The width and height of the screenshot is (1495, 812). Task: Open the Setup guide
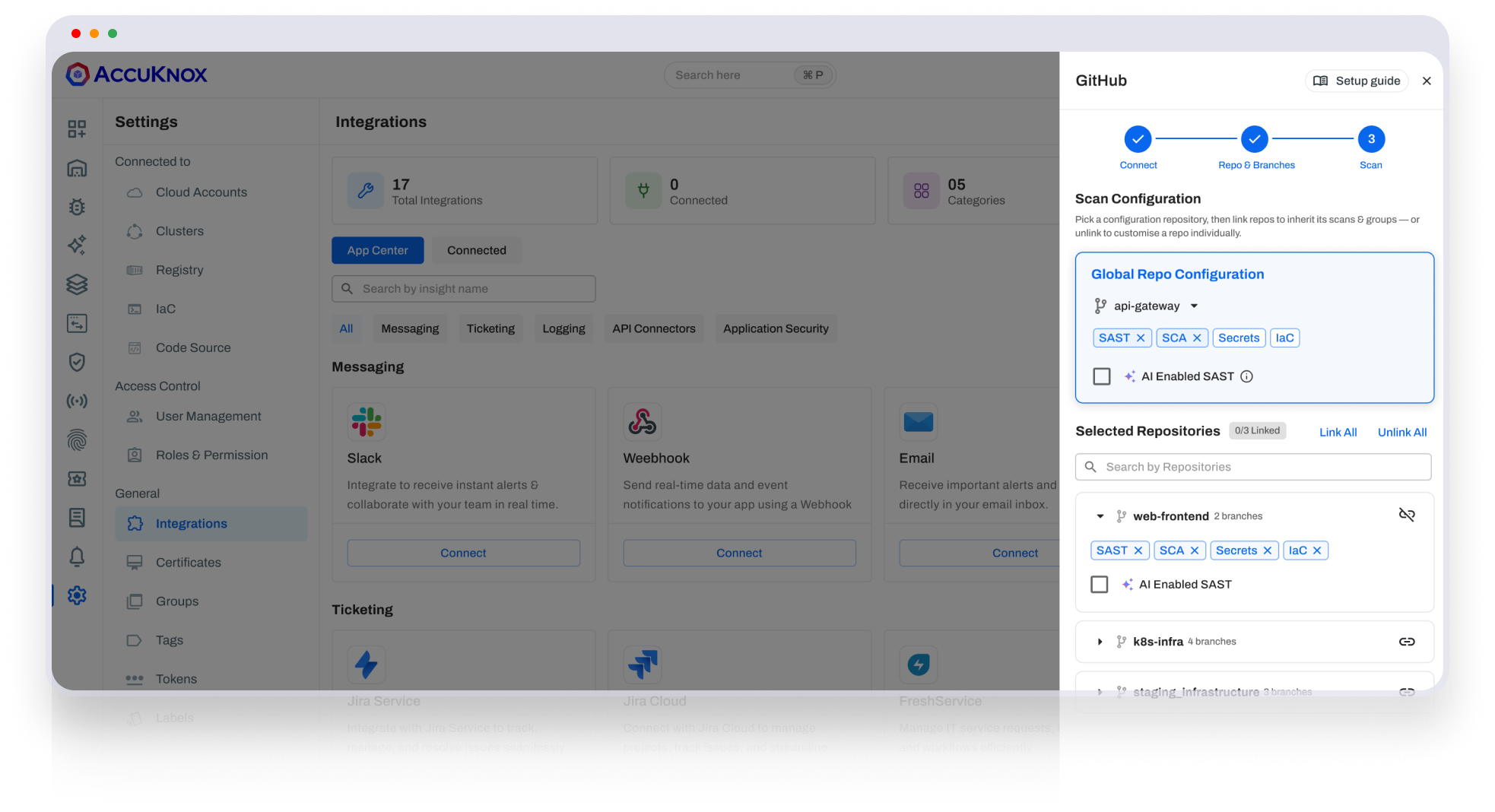click(1357, 81)
